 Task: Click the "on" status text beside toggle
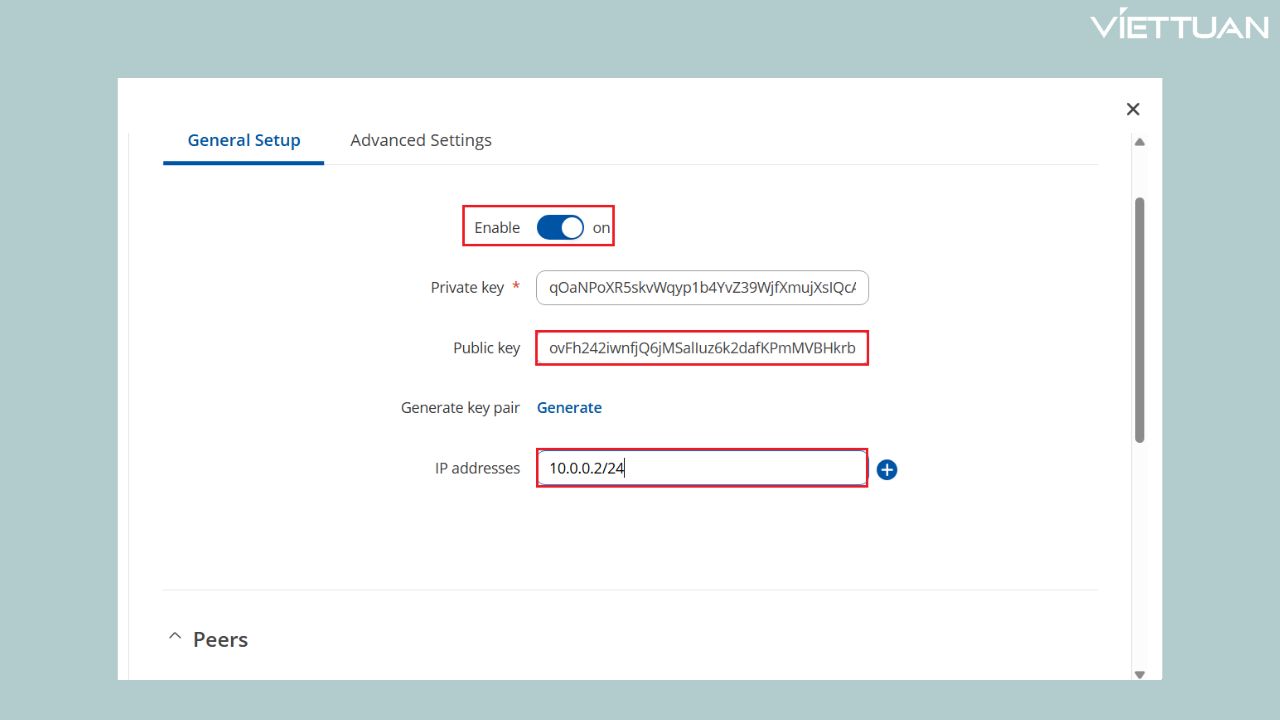pyautogui.click(x=601, y=228)
